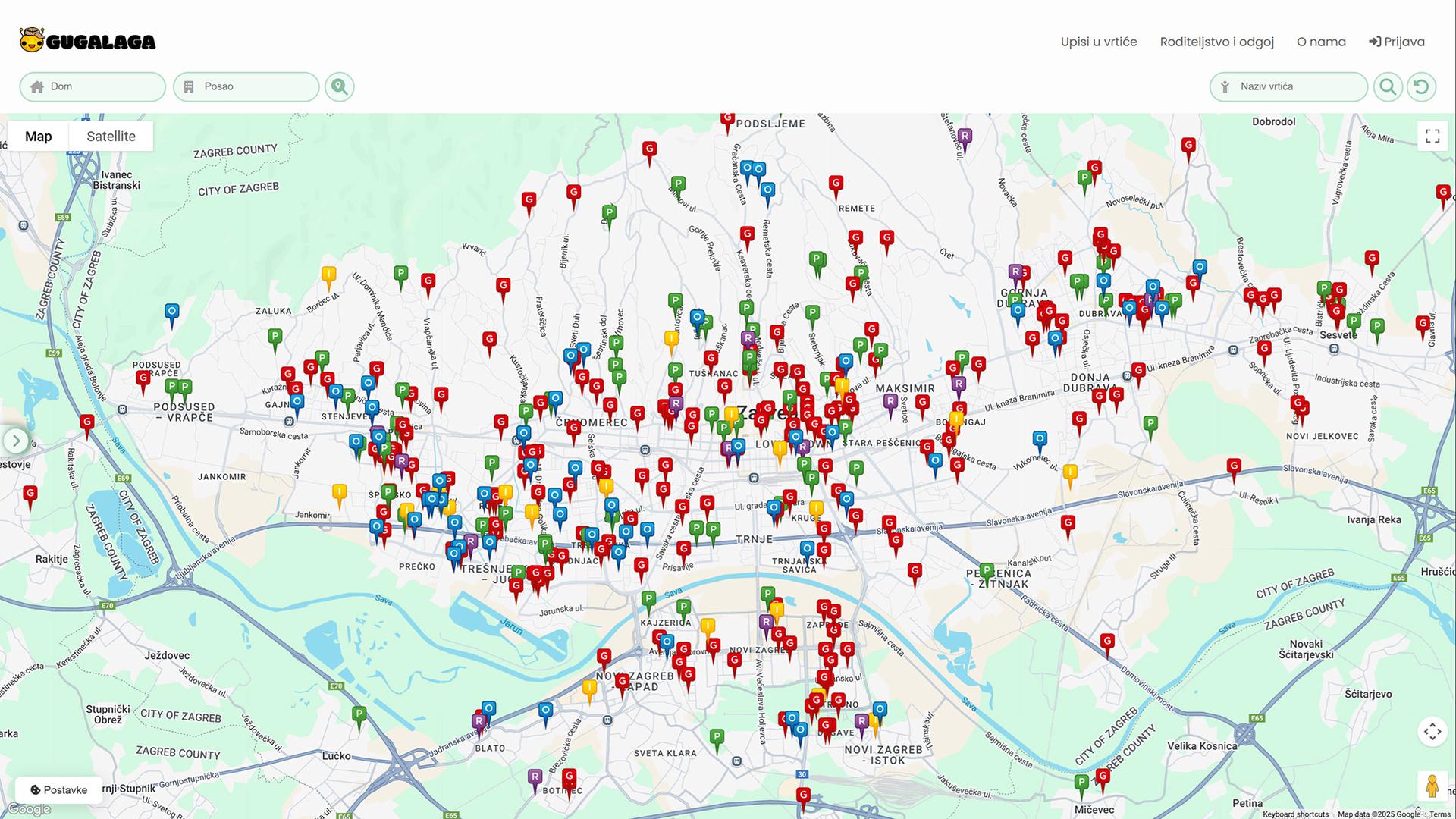Go to the O nama page
This screenshot has width=1456, height=819.
point(1321,42)
